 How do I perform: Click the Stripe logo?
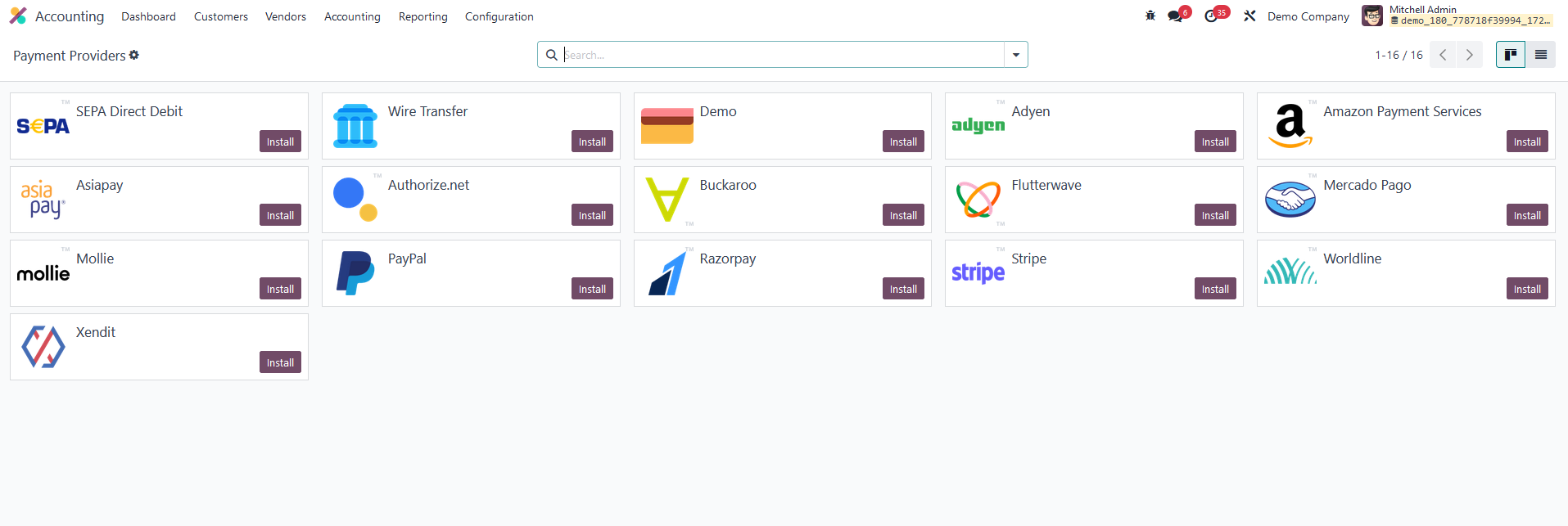[978, 273]
